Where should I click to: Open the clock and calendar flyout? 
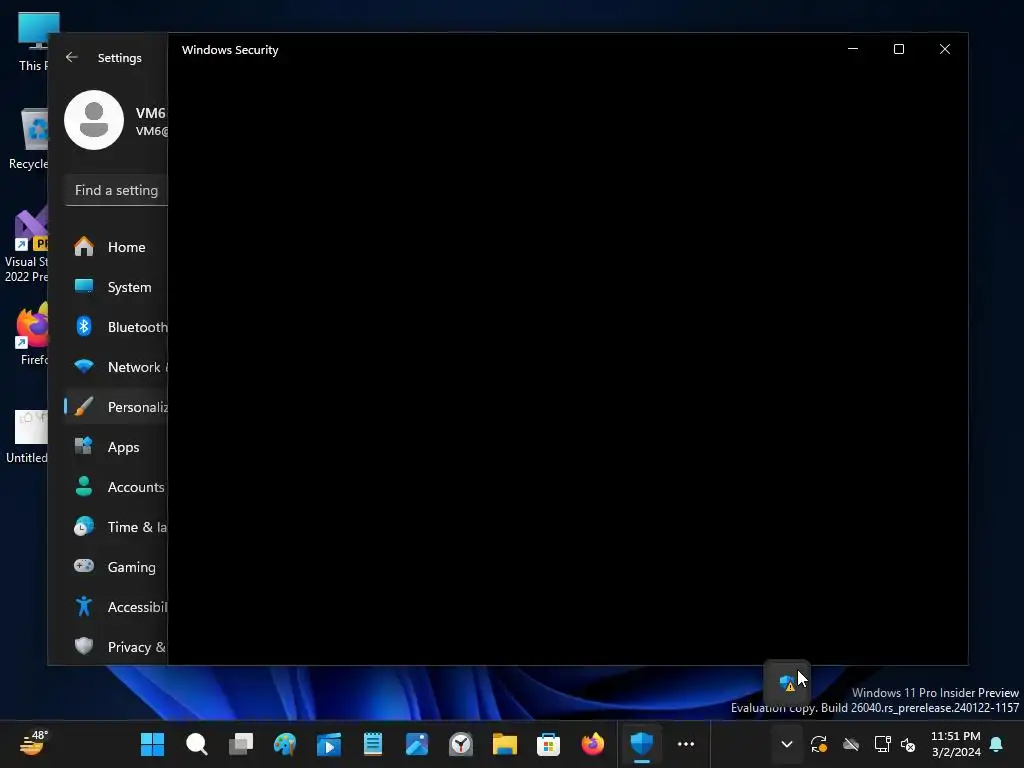[955, 744]
